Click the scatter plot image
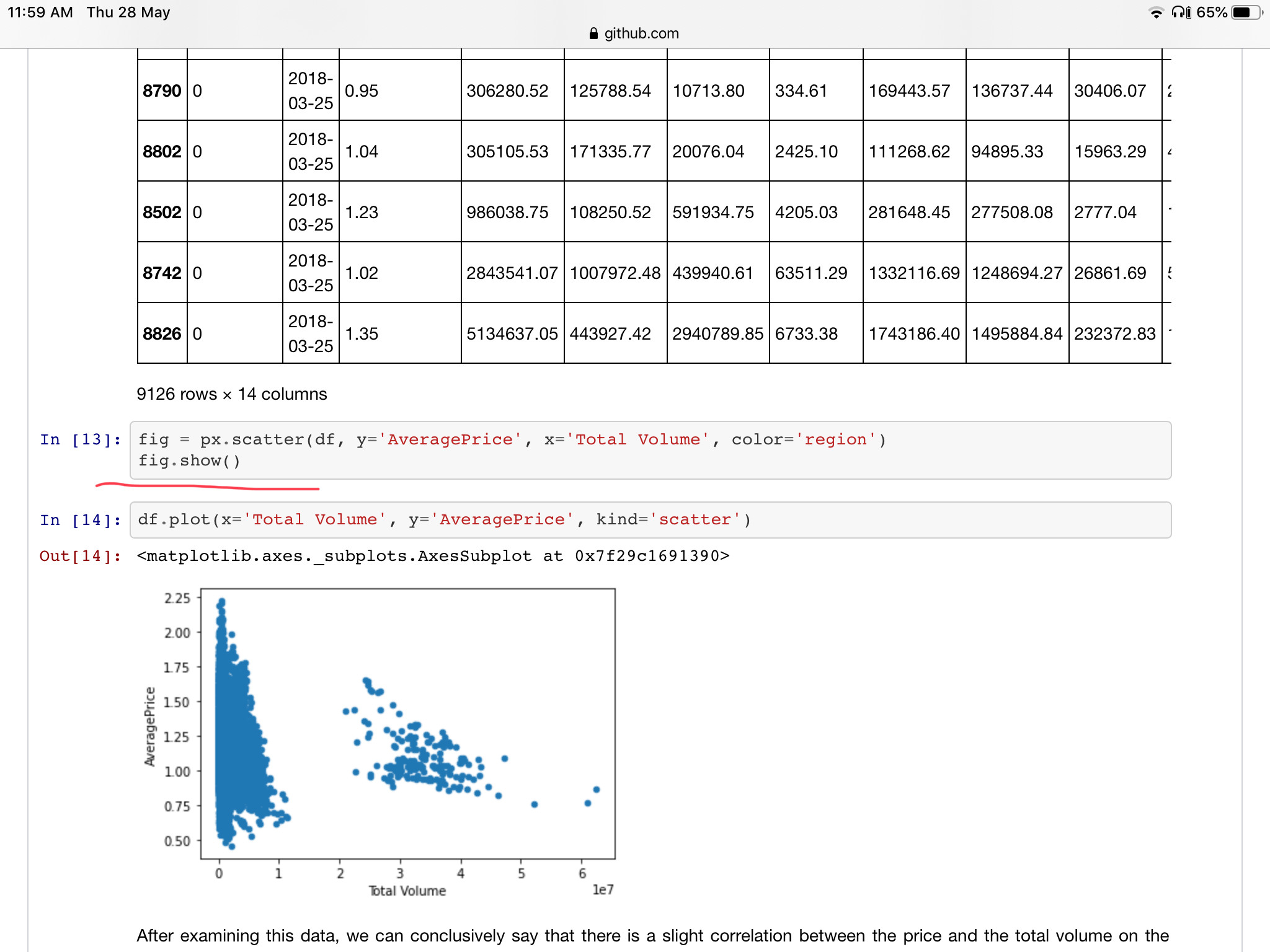This screenshot has height=952, width=1270. (379, 743)
